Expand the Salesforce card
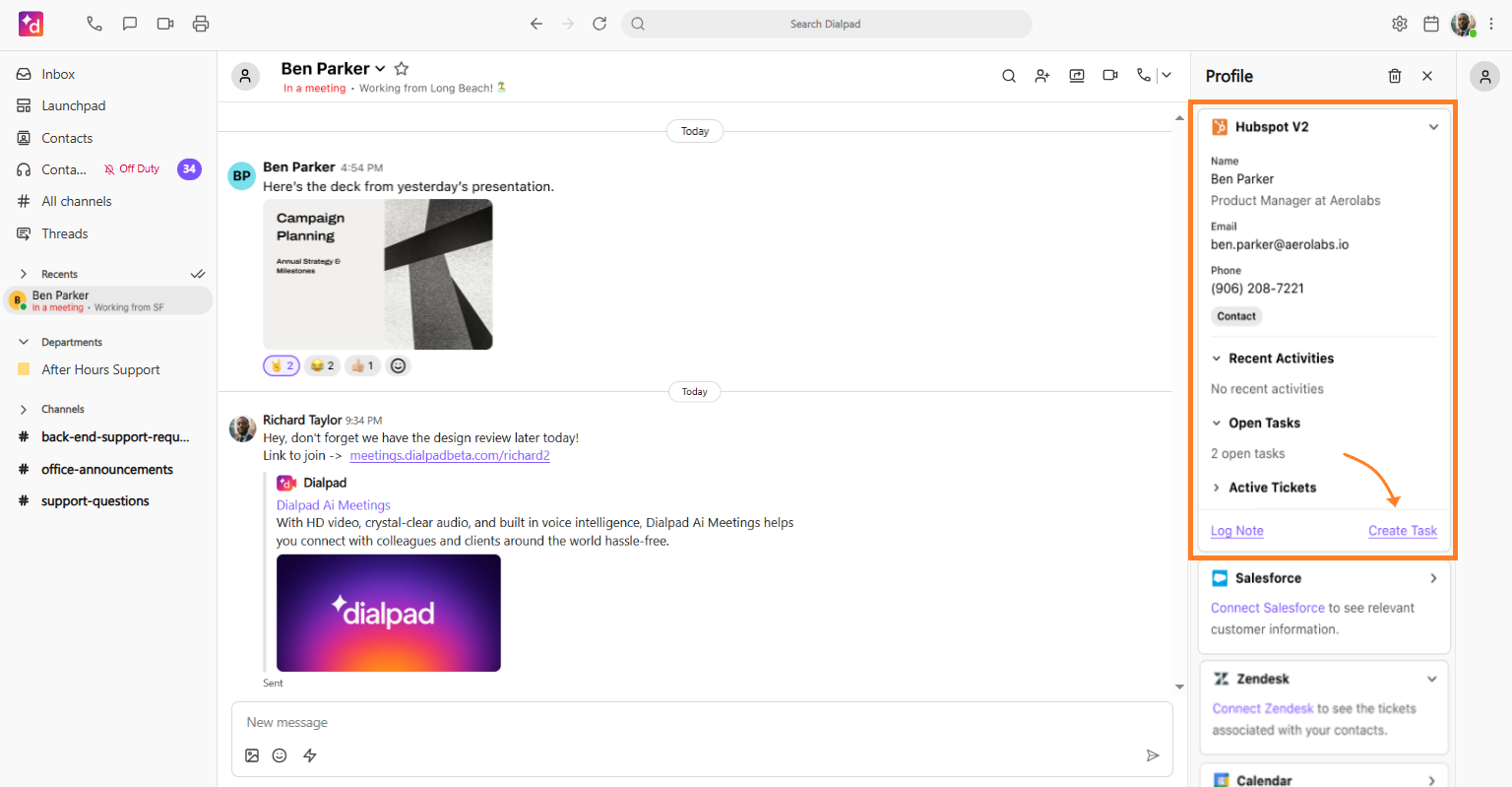 click(x=1433, y=578)
